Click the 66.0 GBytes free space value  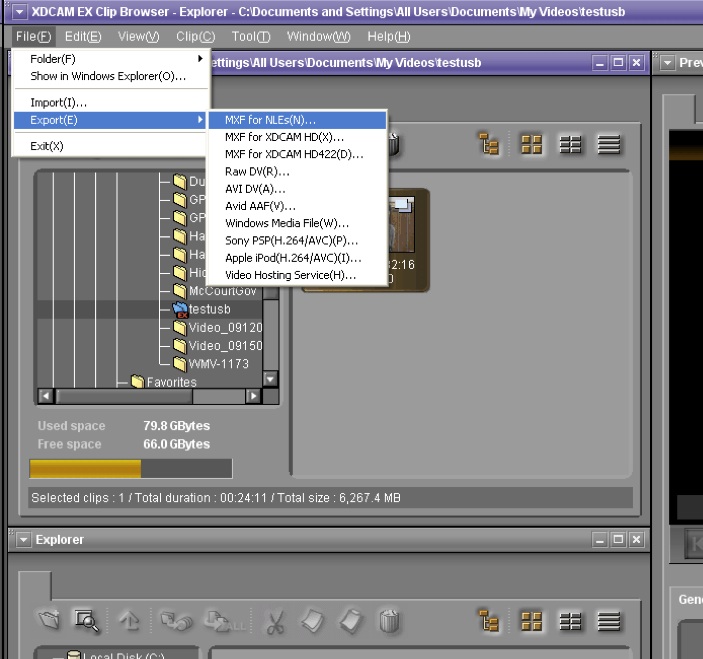177,444
